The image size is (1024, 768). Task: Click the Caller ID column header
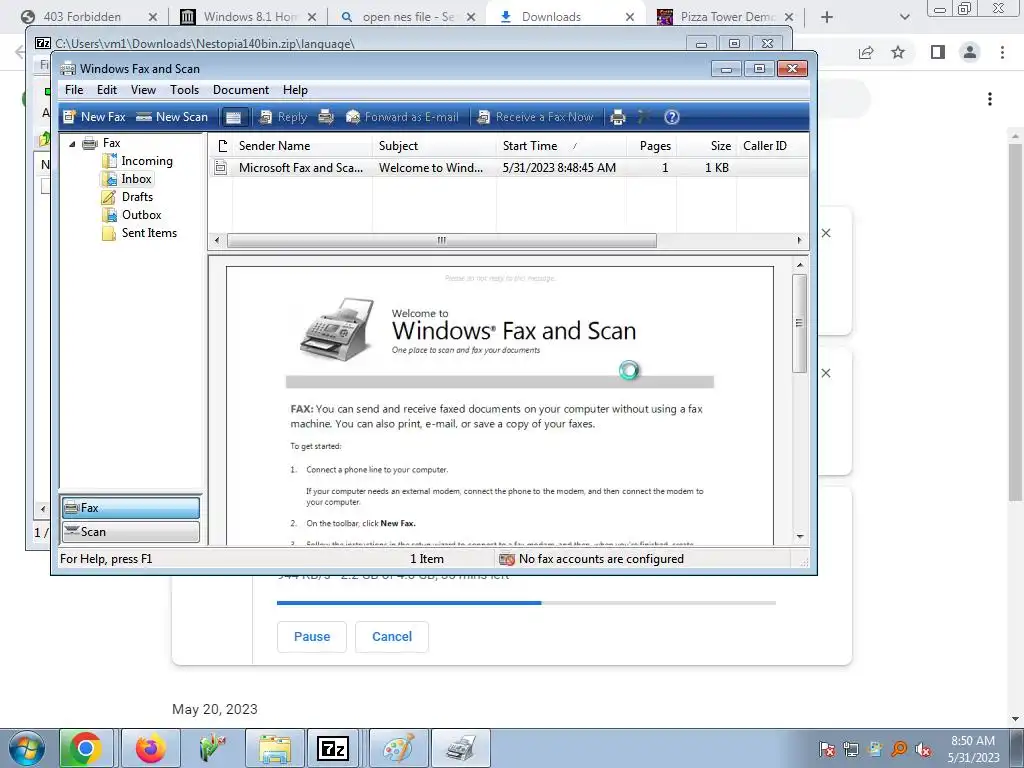tap(772, 146)
